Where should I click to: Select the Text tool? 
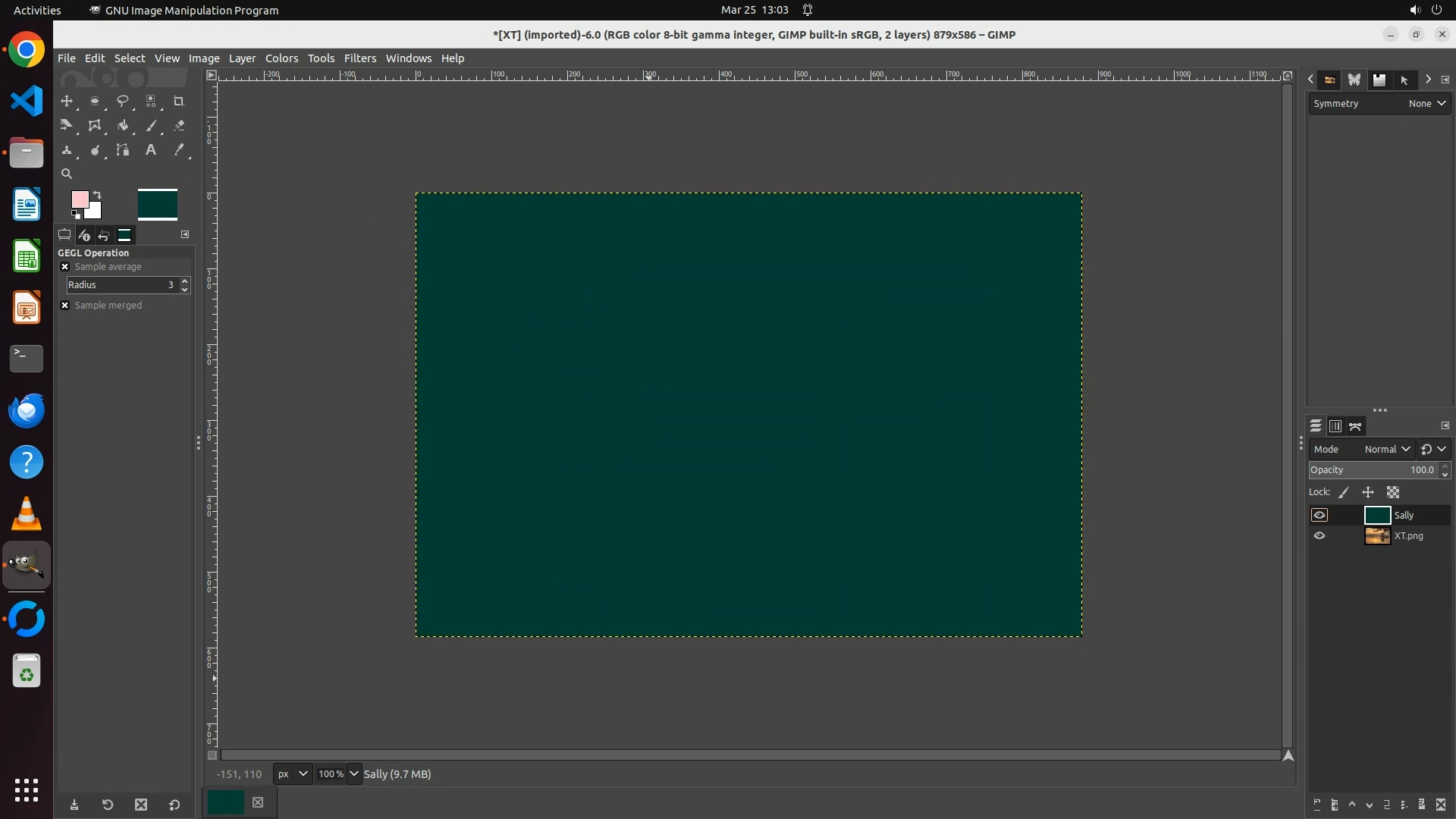click(x=150, y=150)
